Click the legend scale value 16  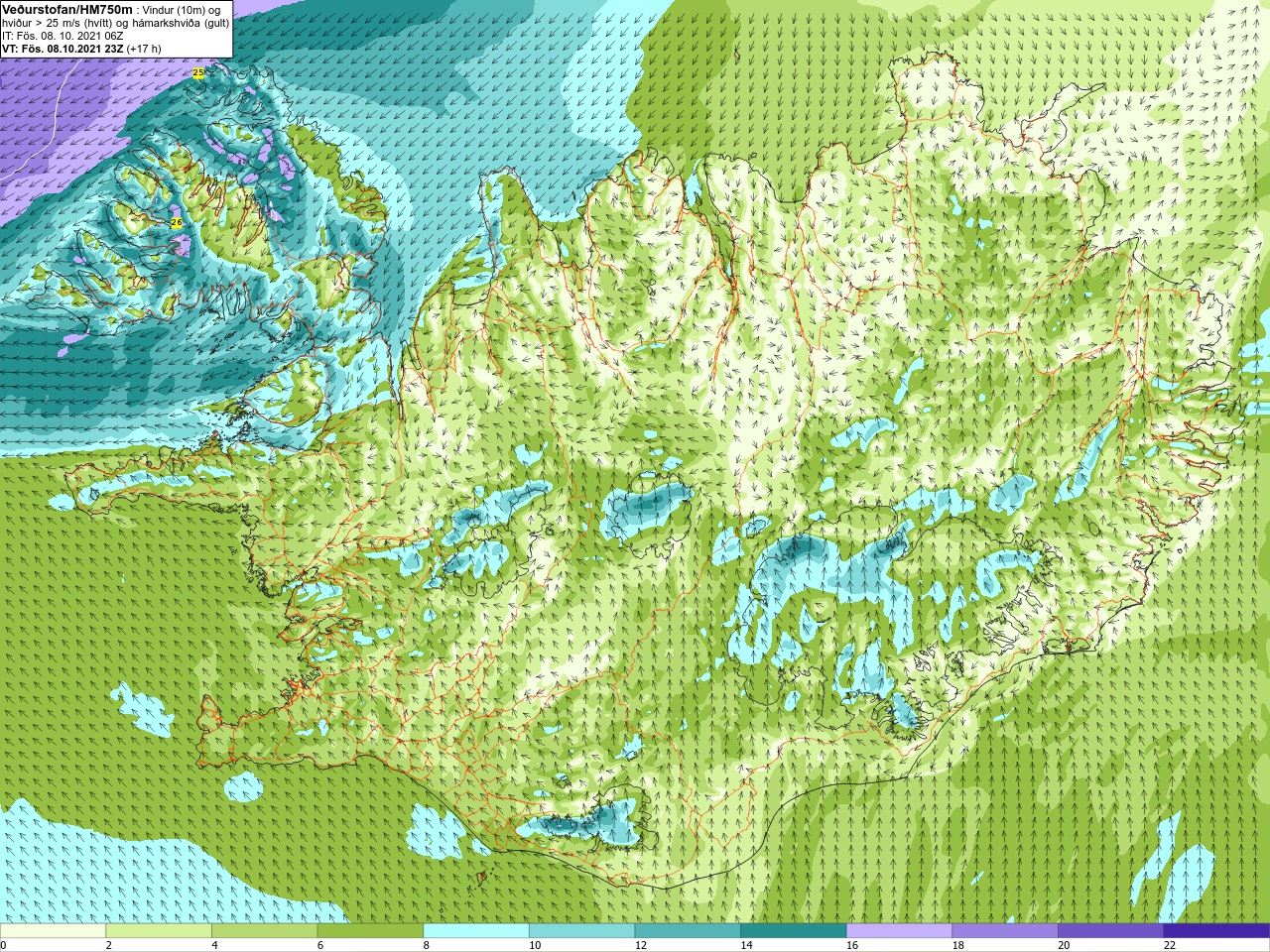click(x=852, y=945)
